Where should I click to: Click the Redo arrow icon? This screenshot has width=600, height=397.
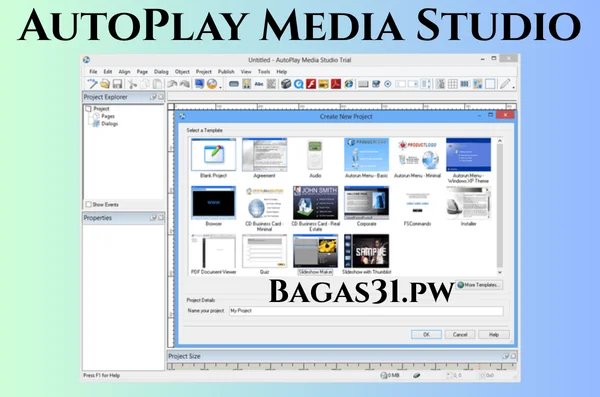click(x=185, y=83)
